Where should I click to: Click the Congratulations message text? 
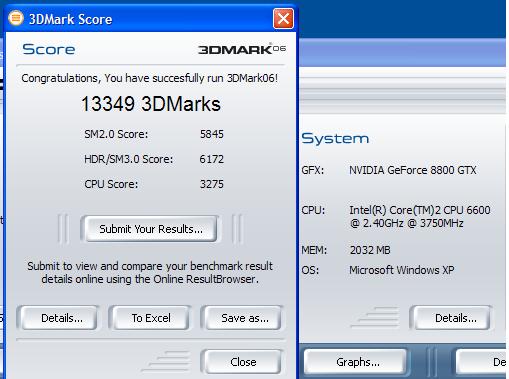(150, 78)
